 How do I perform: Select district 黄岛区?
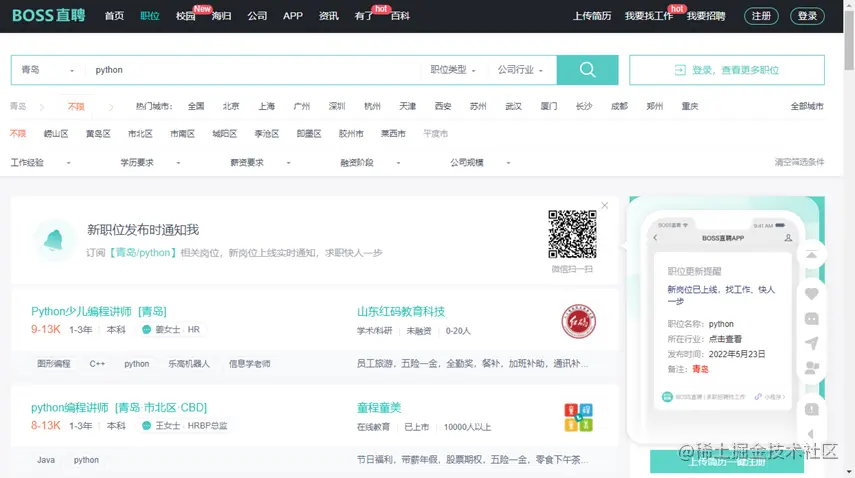[x=98, y=134]
